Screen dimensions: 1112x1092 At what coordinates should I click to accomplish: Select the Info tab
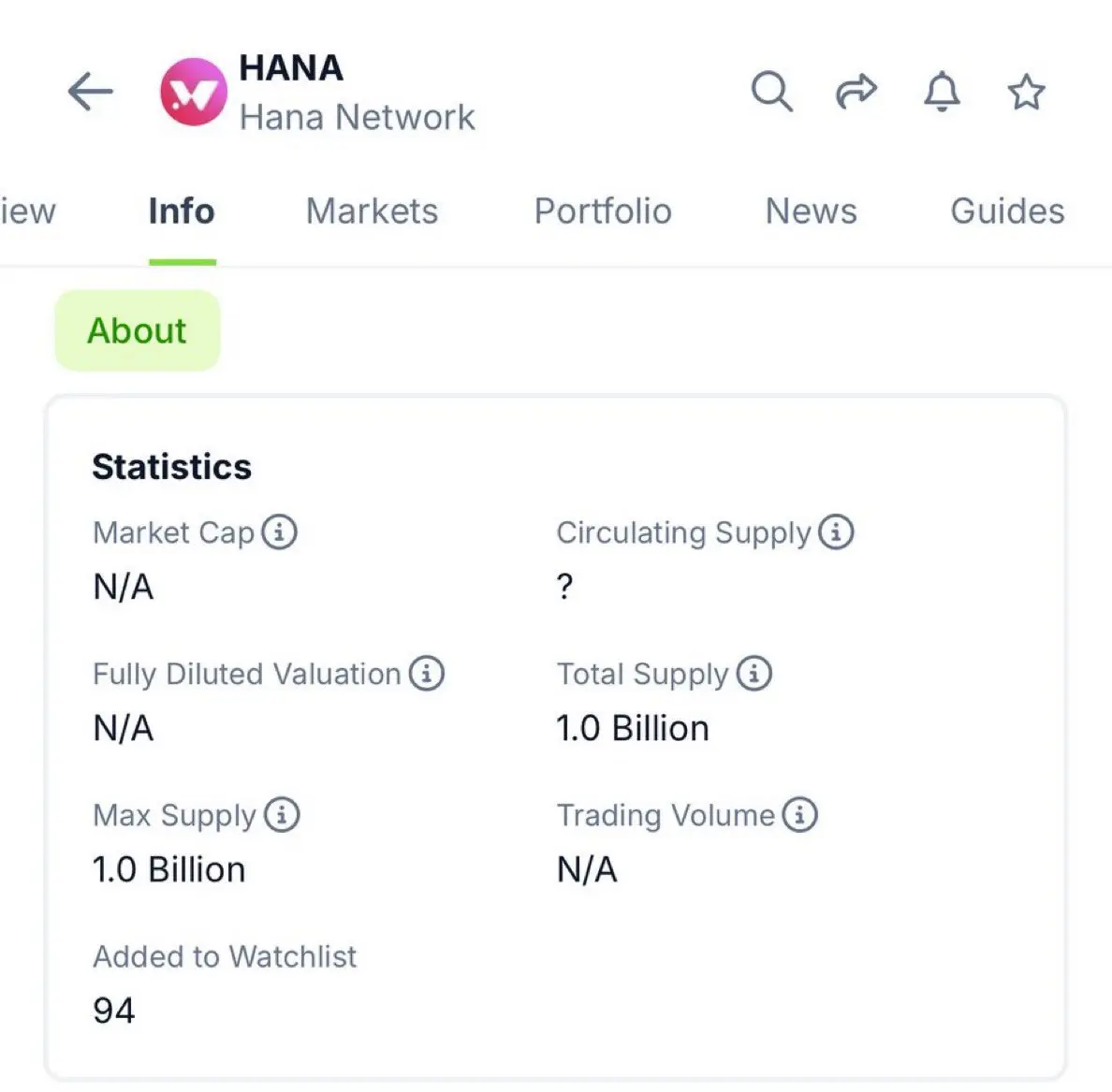[182, 211]
